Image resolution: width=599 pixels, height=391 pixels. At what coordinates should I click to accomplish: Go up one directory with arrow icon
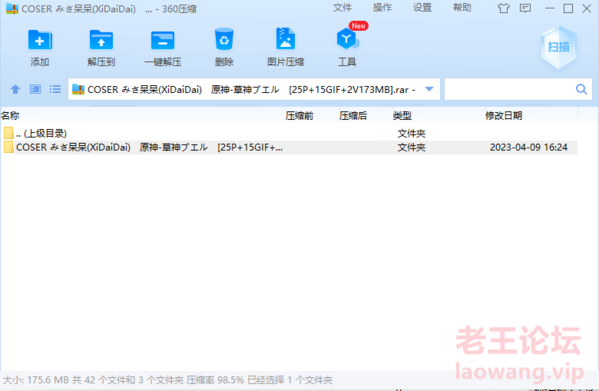click(15, 89)
